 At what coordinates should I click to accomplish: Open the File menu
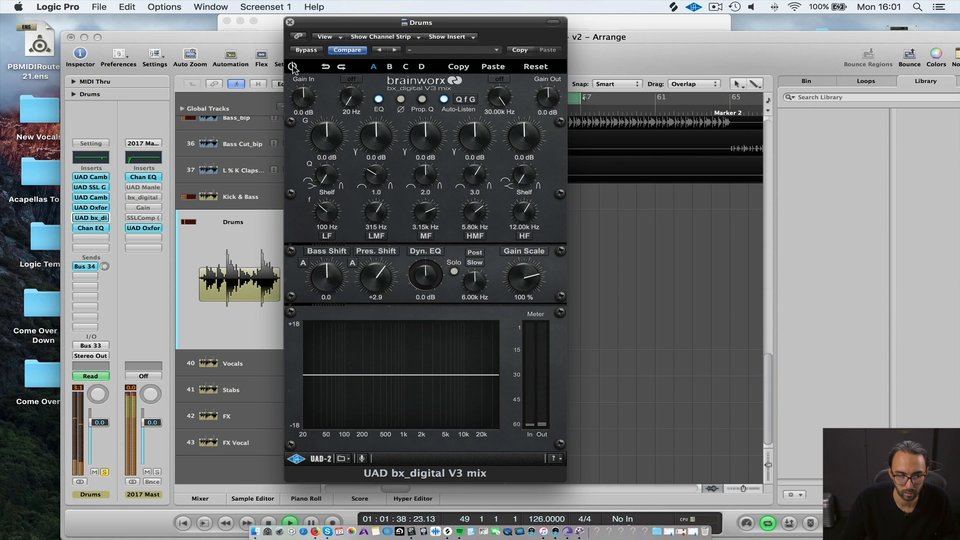click(x=99, y=7)
